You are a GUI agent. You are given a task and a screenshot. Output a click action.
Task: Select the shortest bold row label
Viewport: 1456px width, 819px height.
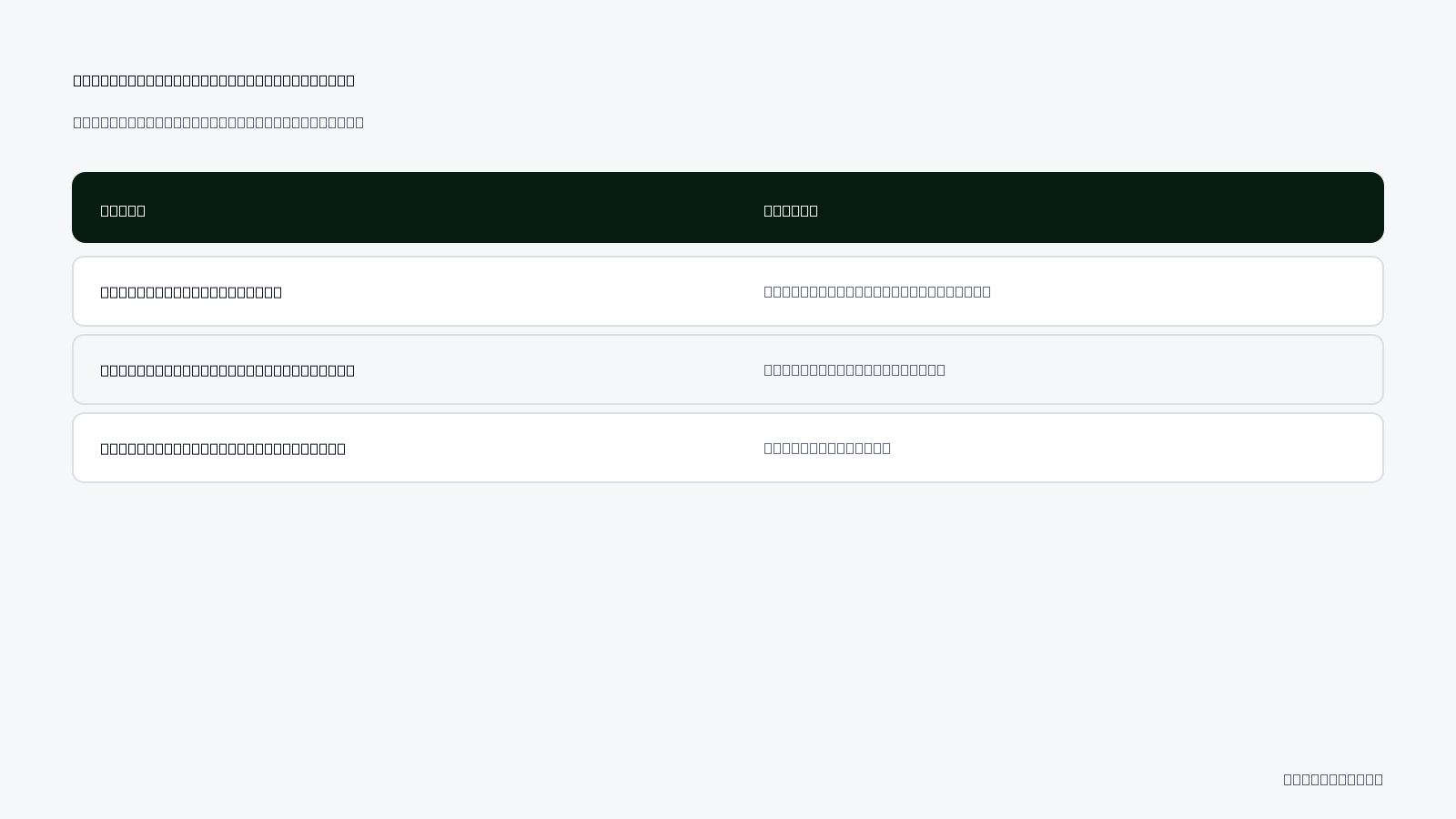pyautogui.click(x=191, y=292)
